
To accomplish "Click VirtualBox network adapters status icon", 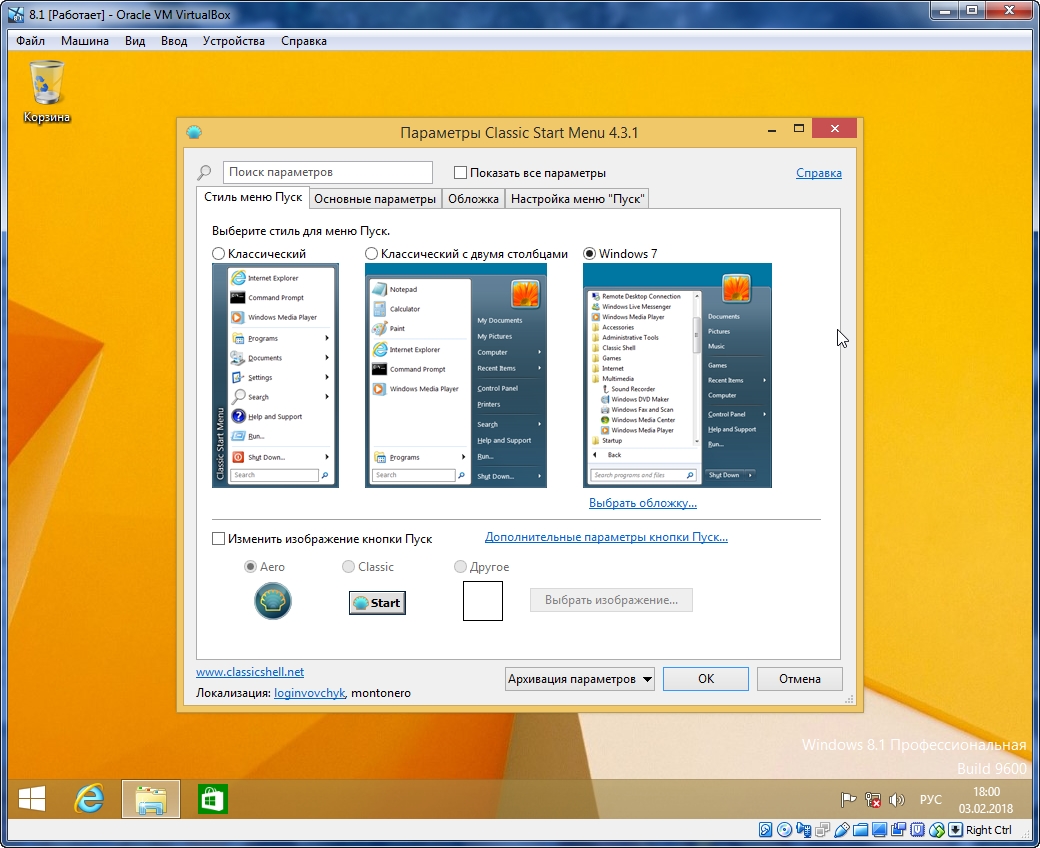I will coord(822,829).
